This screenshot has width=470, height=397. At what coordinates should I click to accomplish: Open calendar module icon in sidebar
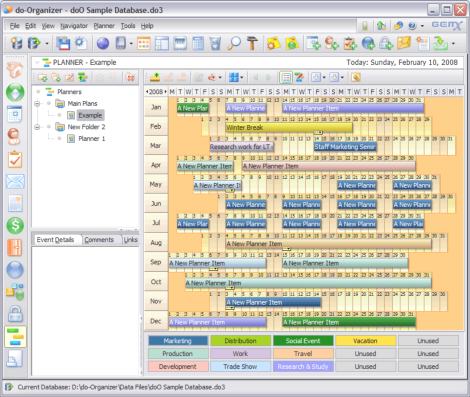click(x=15, y=114)
